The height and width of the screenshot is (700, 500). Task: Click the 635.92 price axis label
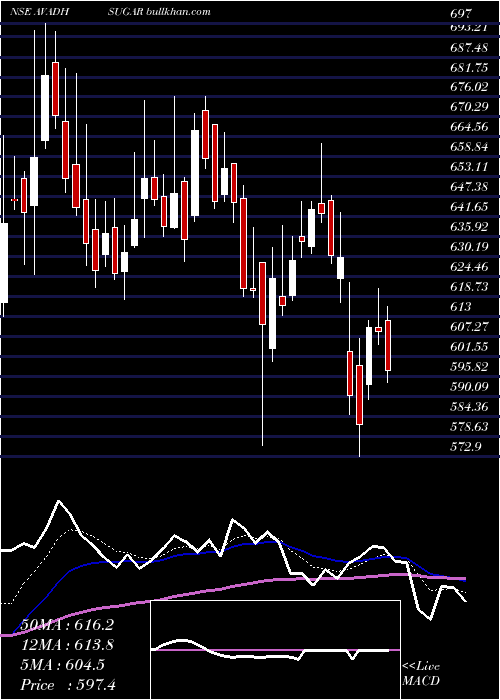click(x=469, y=227)
